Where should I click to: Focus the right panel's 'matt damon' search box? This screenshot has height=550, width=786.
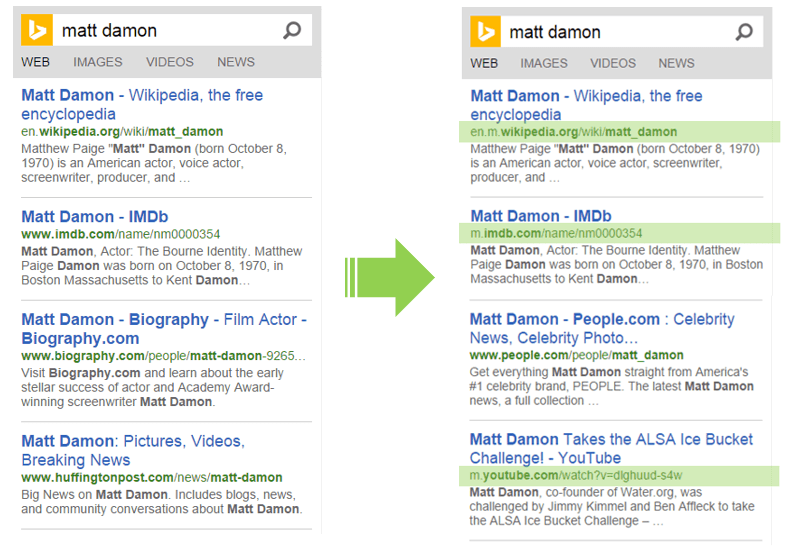click(x=615, y=32)
